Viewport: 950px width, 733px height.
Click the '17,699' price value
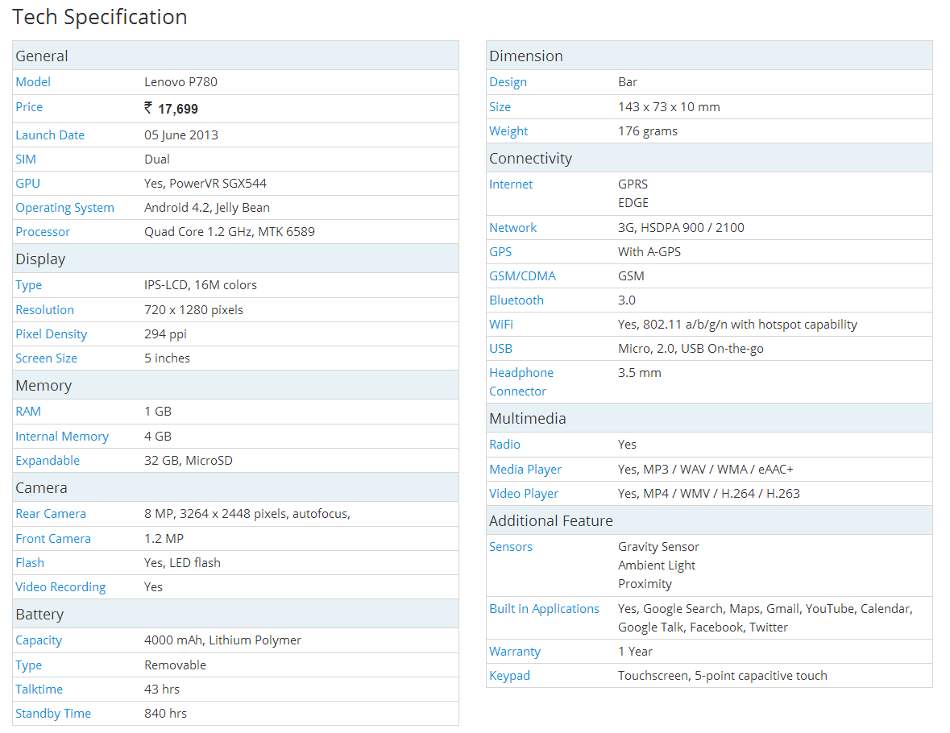178,109
